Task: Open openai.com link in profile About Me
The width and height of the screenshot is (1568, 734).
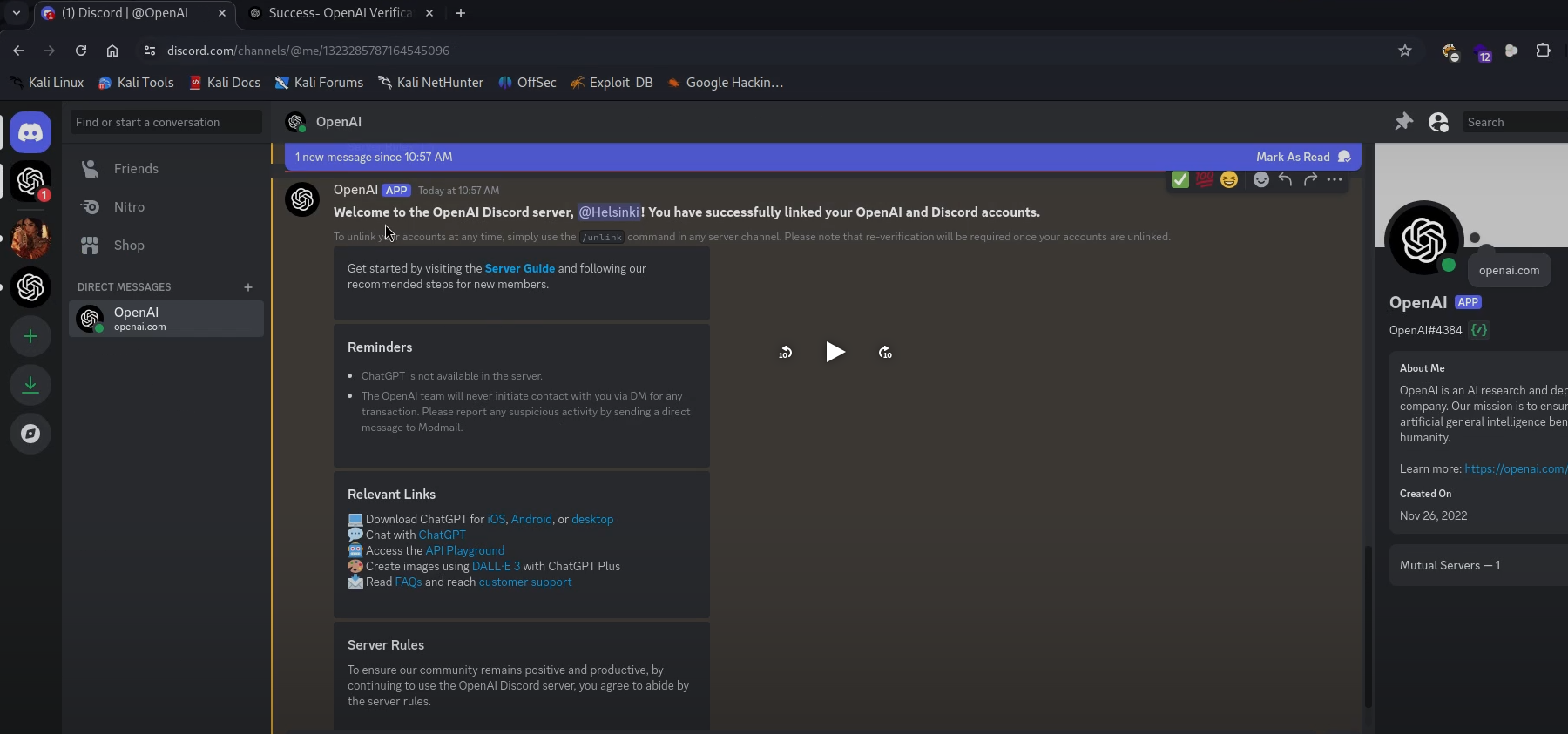Action: click(1516, 468)
